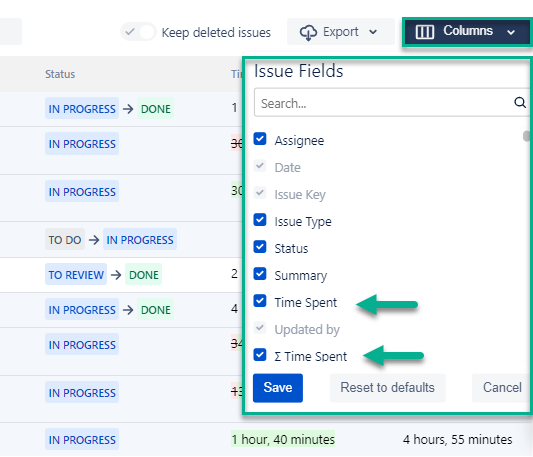Open the Columns dropdown button
This screenshot has height=457, width=533.
tap(467, 32)
